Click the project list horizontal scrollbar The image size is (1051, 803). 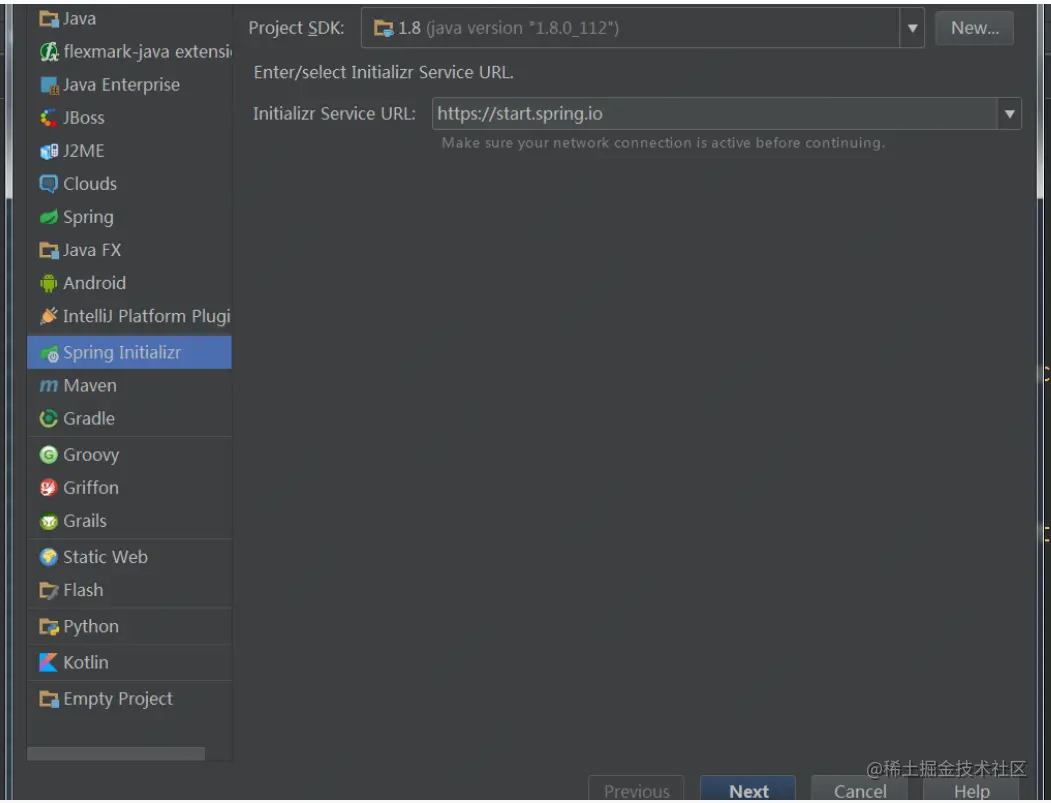pyautogui.click(x=116, y=754)
